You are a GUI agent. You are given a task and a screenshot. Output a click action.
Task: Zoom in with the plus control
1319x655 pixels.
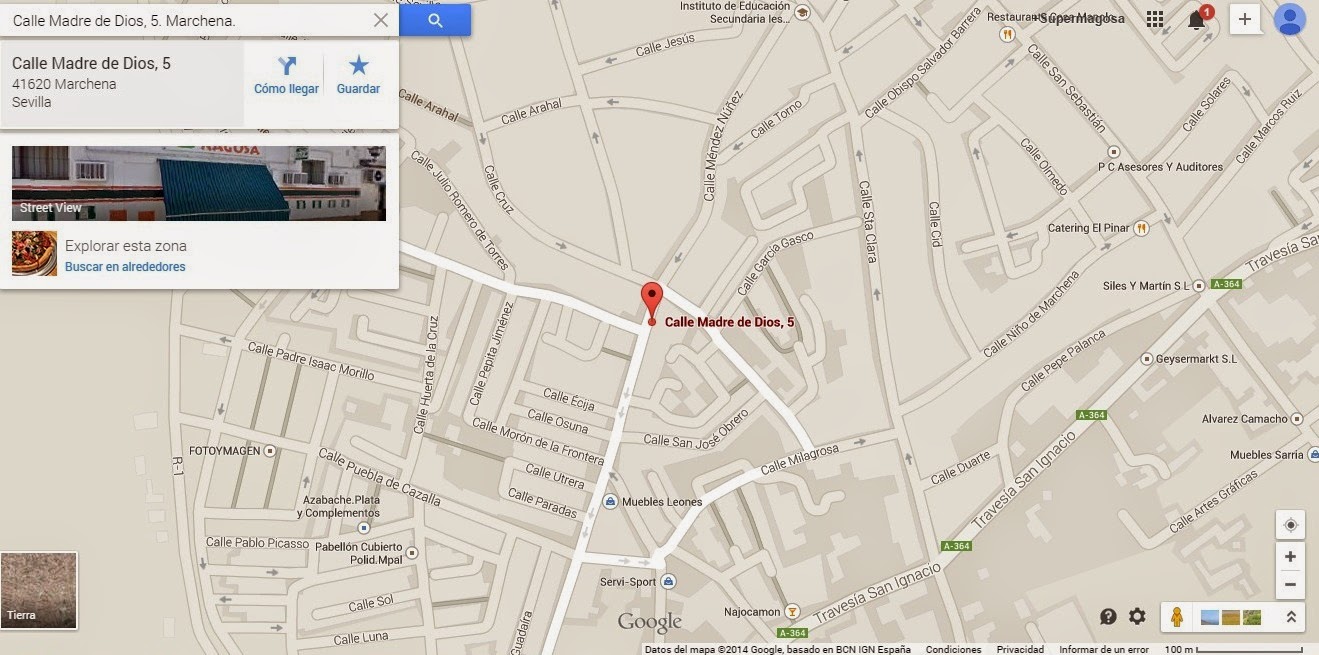pos(1290,557)
